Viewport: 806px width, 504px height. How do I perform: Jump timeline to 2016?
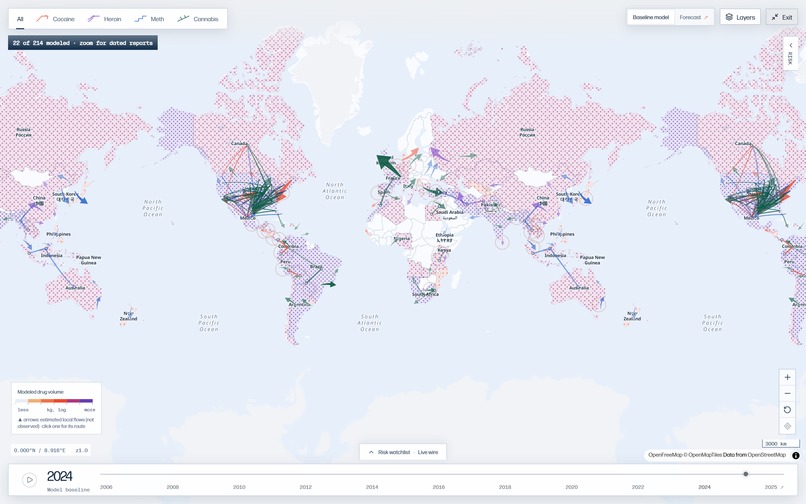coord(438,487)
